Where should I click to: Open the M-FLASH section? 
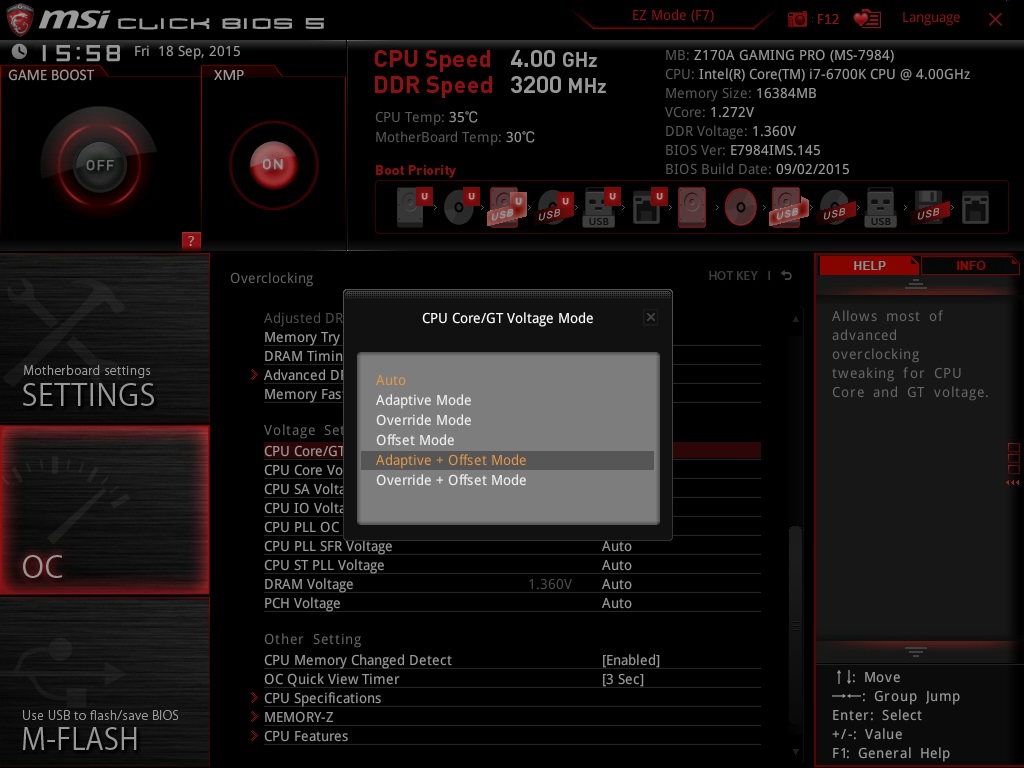coord(104,682)
